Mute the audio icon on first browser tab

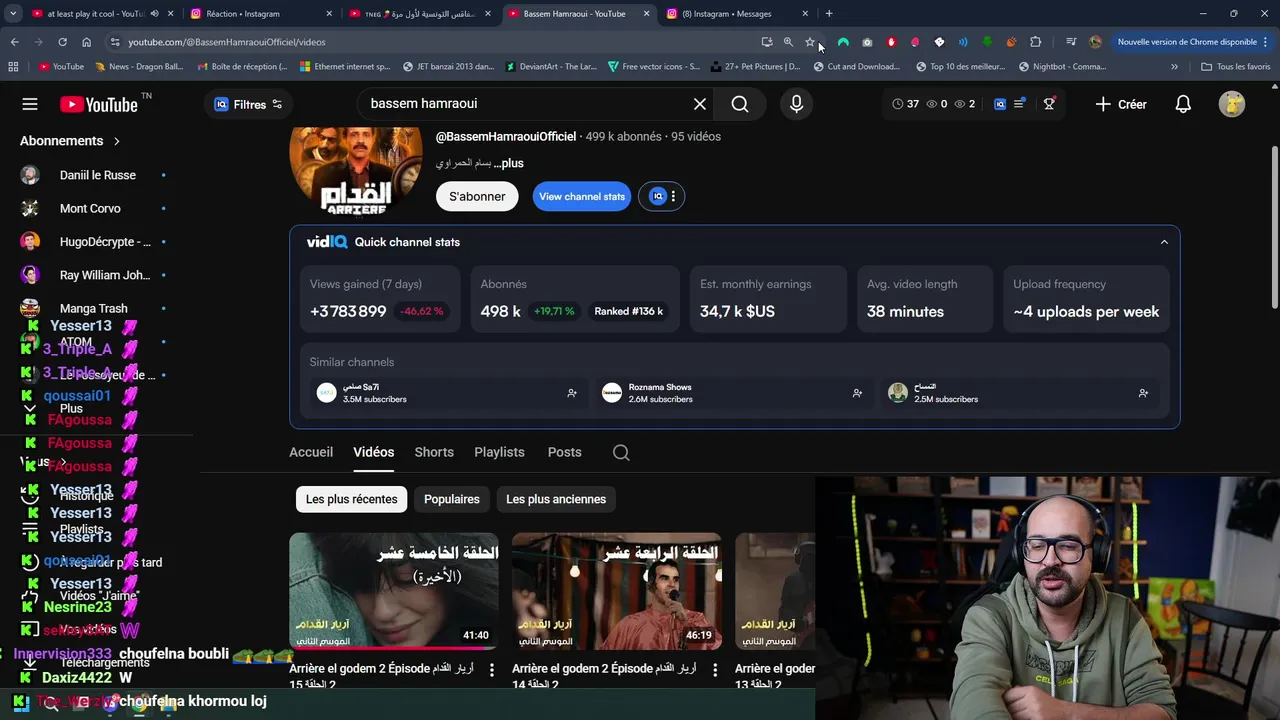pos(154,14)
